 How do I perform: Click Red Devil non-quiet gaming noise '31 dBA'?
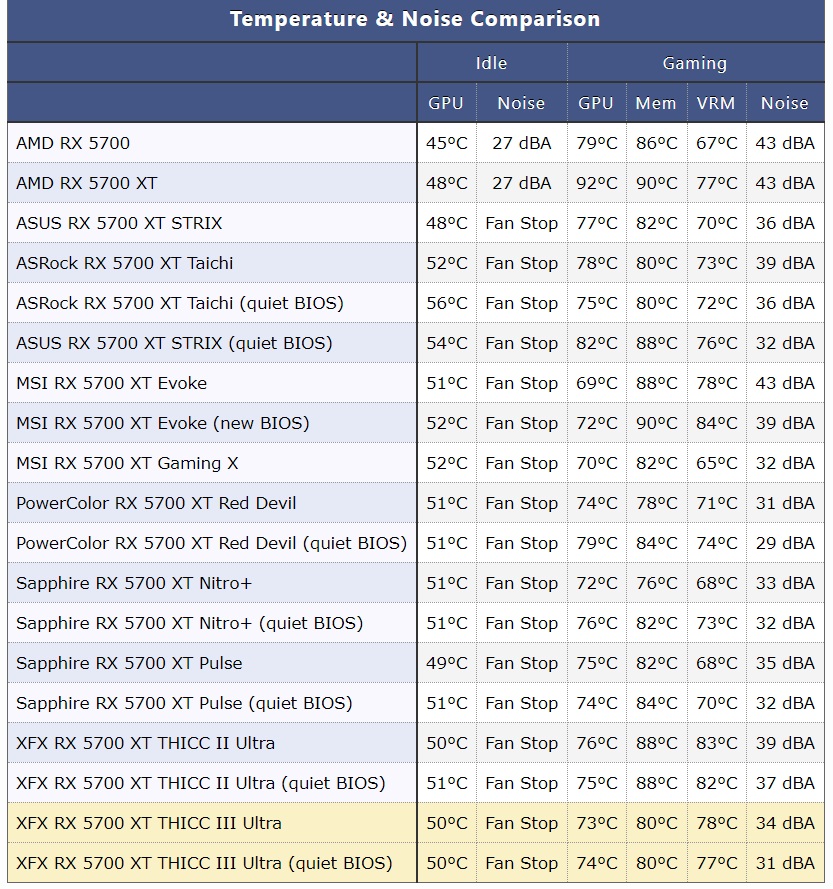(785, 503)
